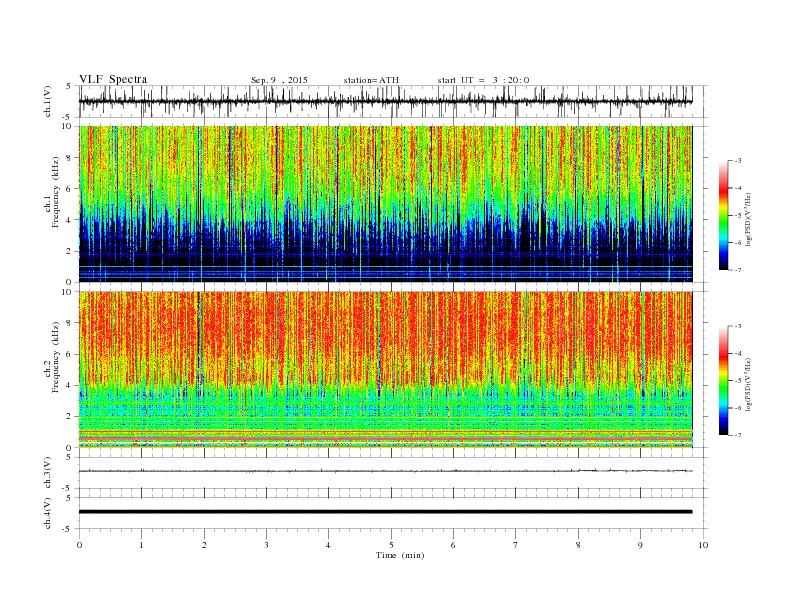The image size is (792, 612).
Task: Click the 'VLF Spectra' title text
Action: pos(113,79)
